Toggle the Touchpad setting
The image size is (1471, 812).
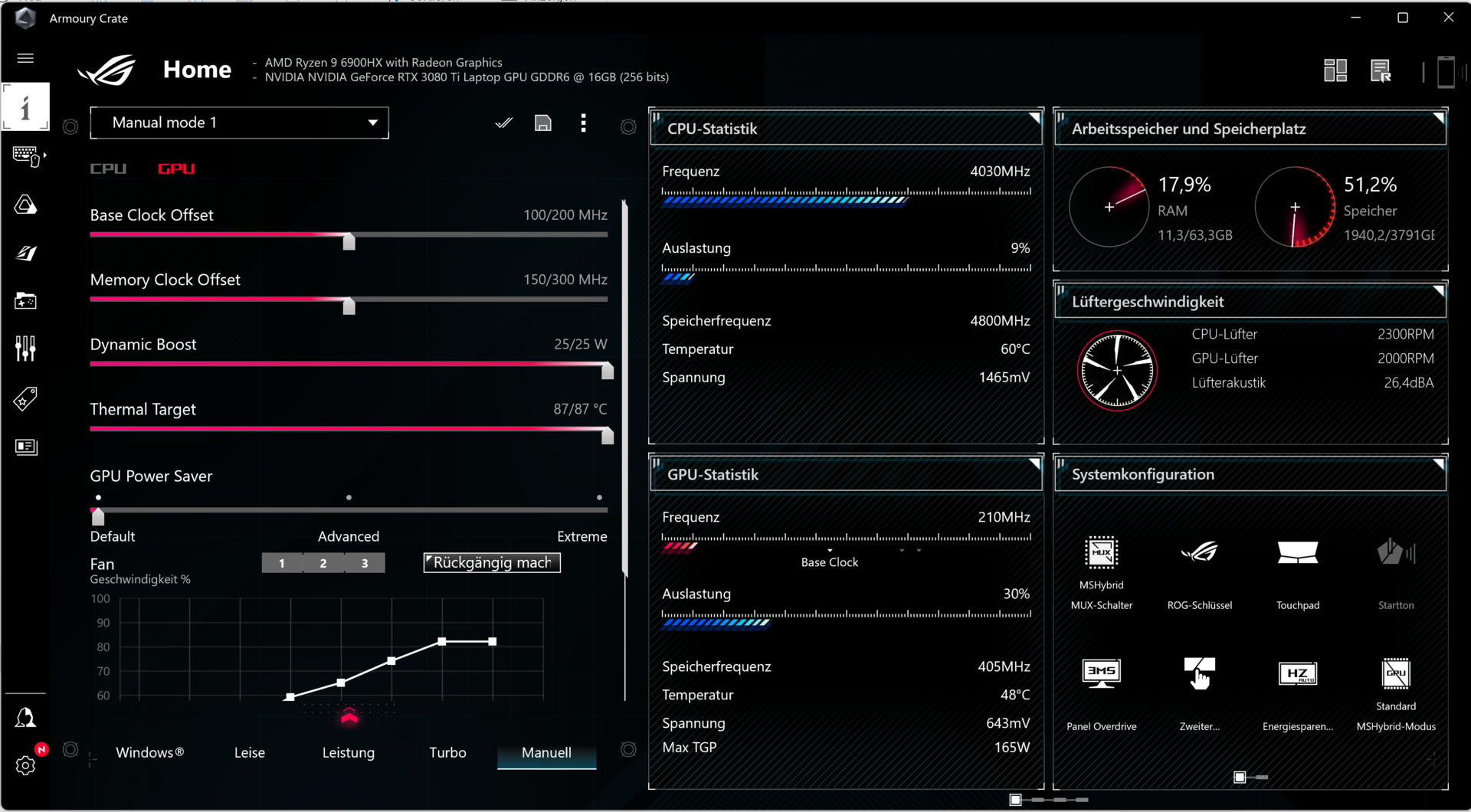pos(1297,553)
